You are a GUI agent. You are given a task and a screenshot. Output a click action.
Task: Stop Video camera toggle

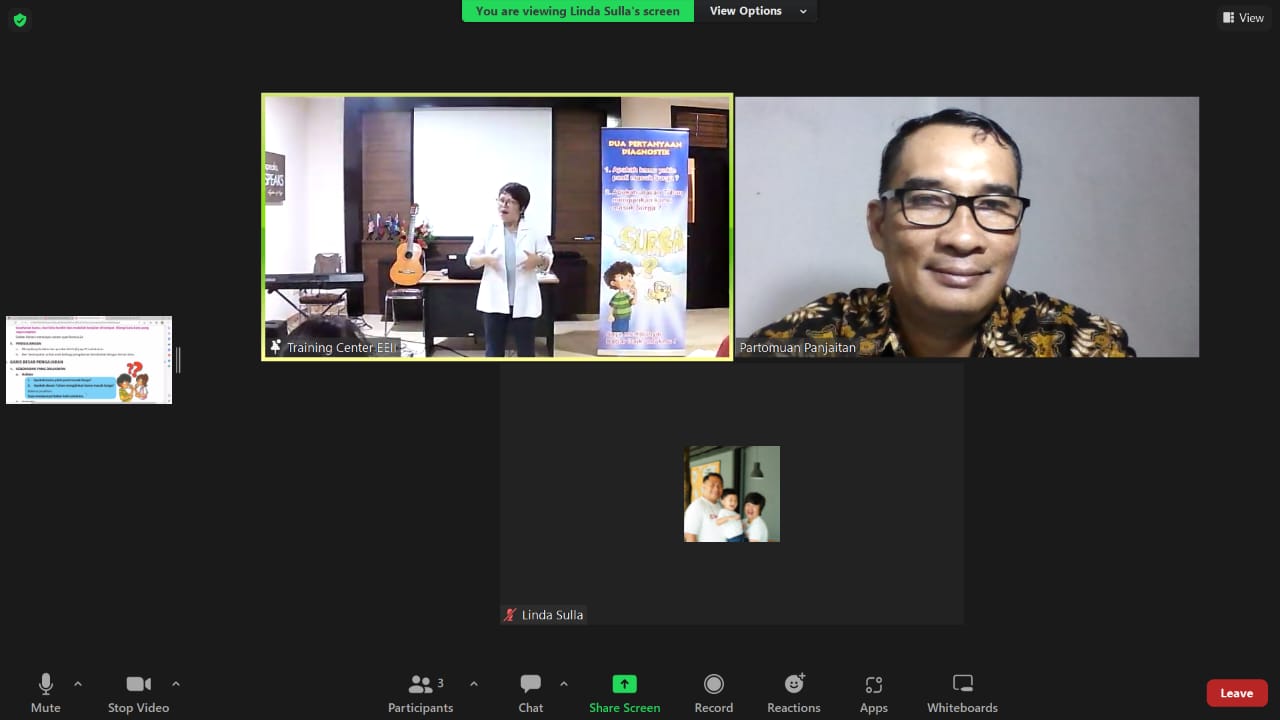138,693
